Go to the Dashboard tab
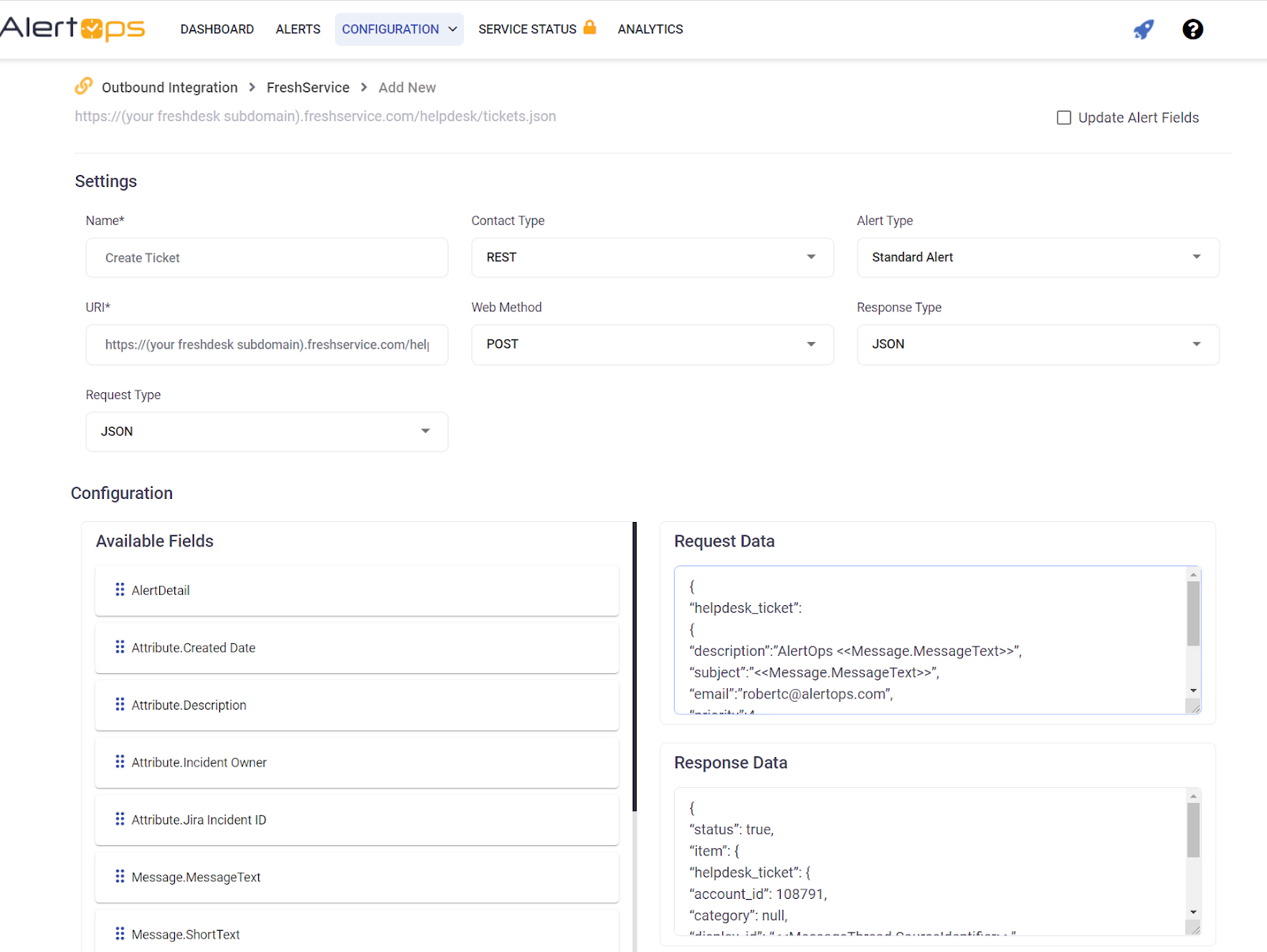 coord(217,29)
